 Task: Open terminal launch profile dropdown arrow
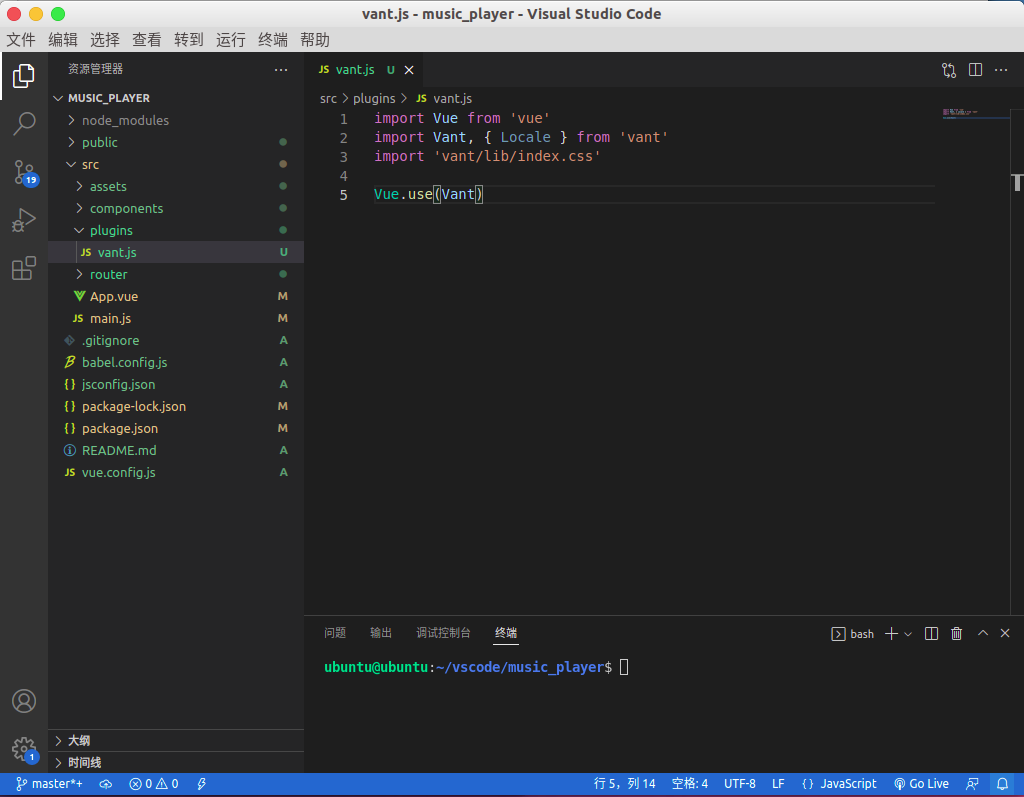click(x=908, y=634)
